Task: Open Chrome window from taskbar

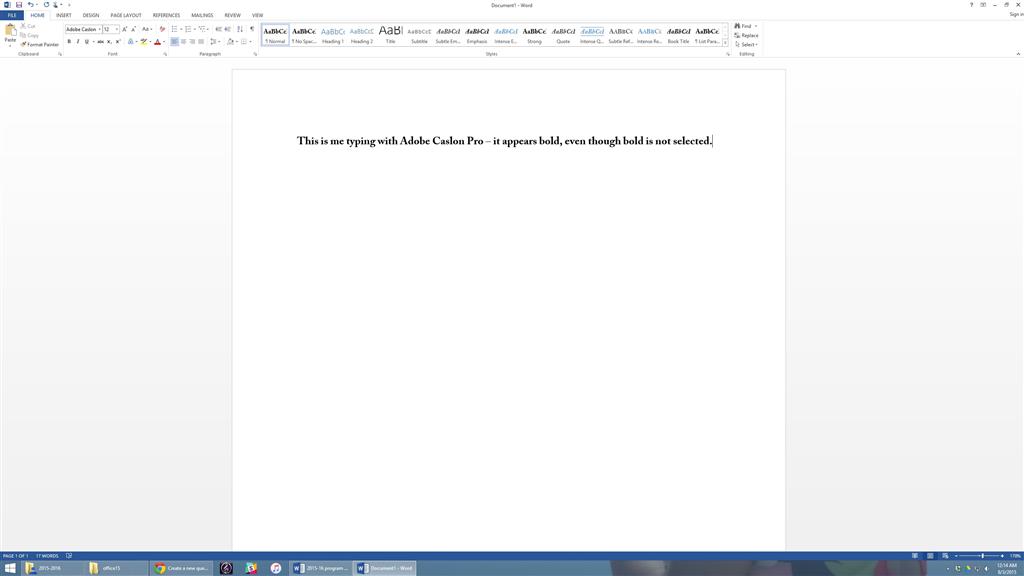Action: 182,568
